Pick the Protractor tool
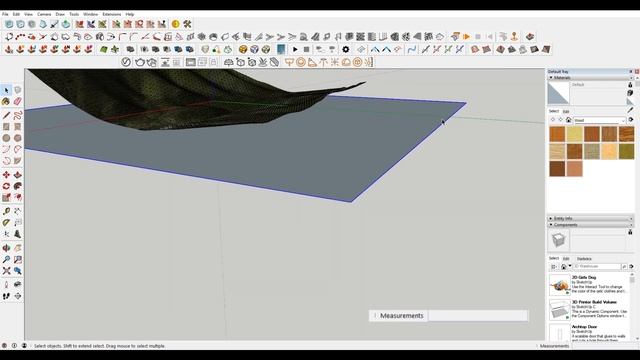 tap(6, 223)
